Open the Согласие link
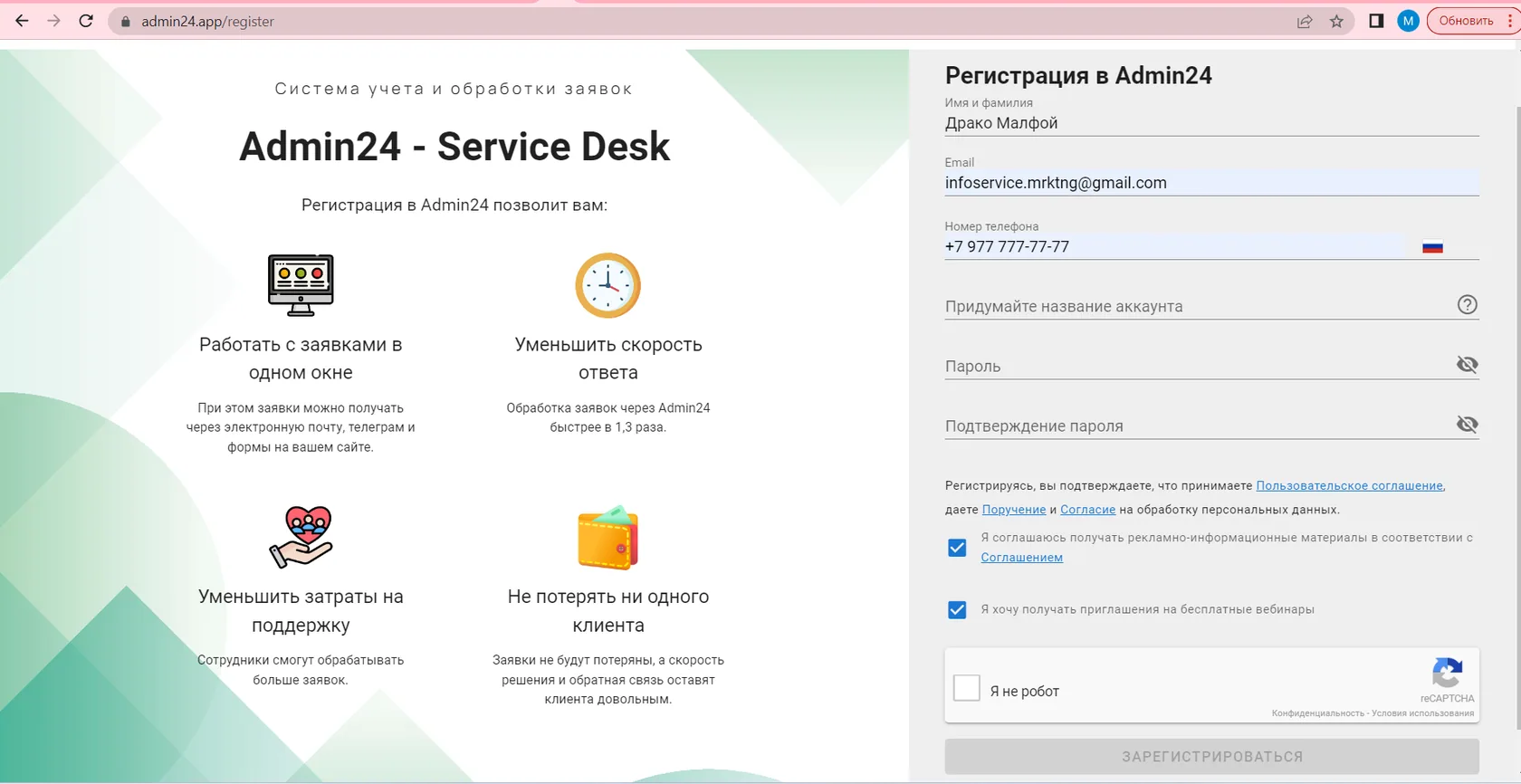Screen dimensions: 1521x784 (x=1088, y=510)
